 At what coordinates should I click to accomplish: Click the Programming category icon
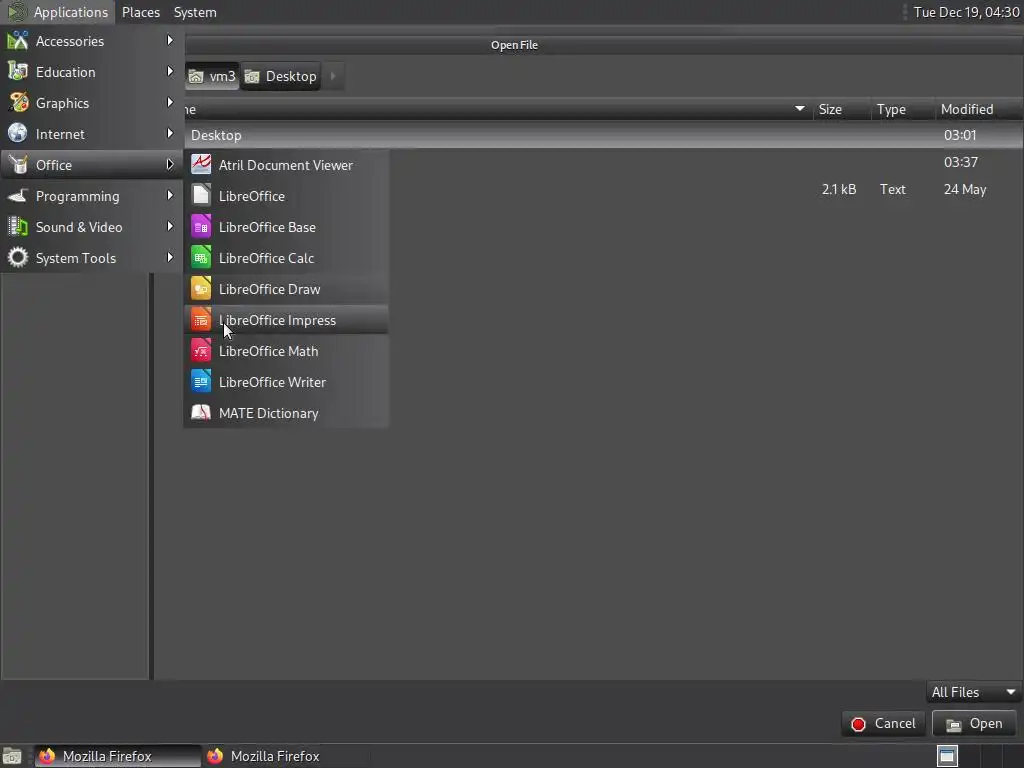18,195
